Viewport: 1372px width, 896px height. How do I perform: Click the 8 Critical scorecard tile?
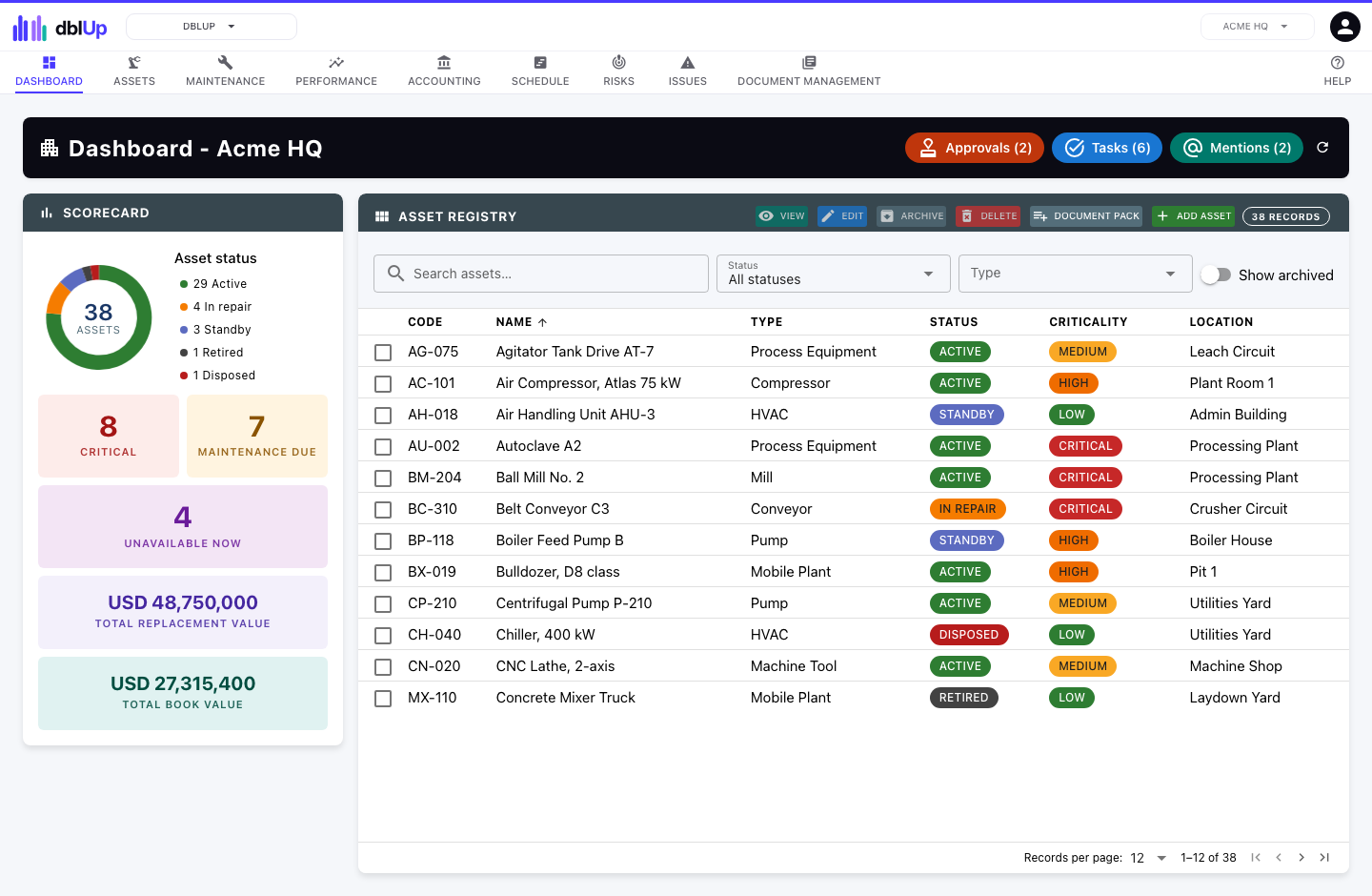click(109, 436)
